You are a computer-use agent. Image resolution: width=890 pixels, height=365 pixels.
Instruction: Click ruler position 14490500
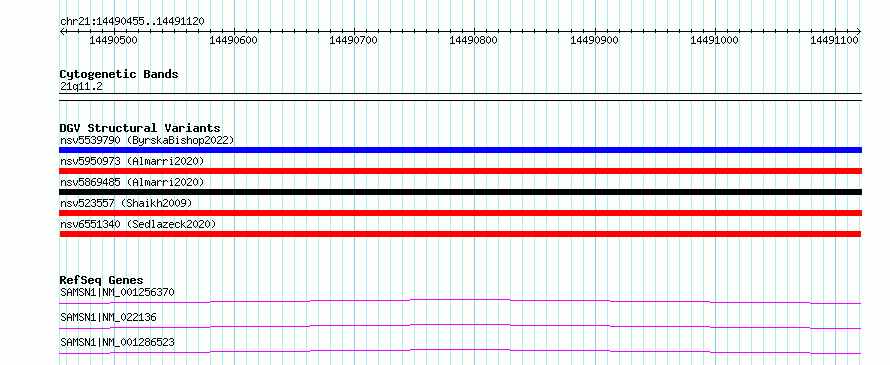coord(115,40)
